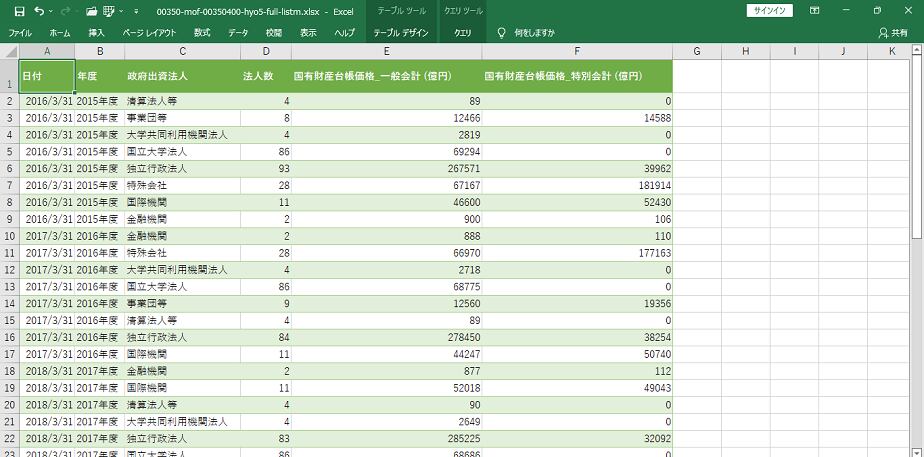Click the select-all corner triangle of the sheet
This screenshot has height=457, width=924.
(x=9, y=51)
